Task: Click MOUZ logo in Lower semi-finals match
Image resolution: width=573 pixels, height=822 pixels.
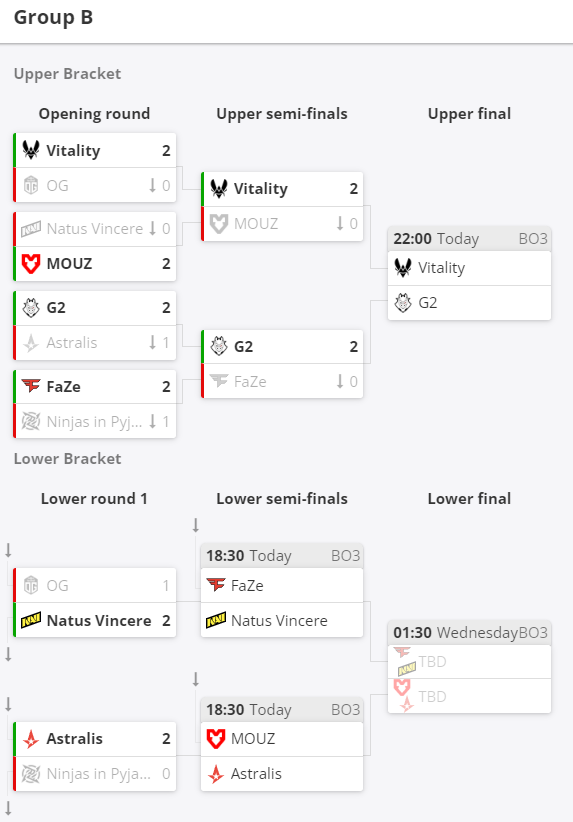Action: (x=215, y=739)
